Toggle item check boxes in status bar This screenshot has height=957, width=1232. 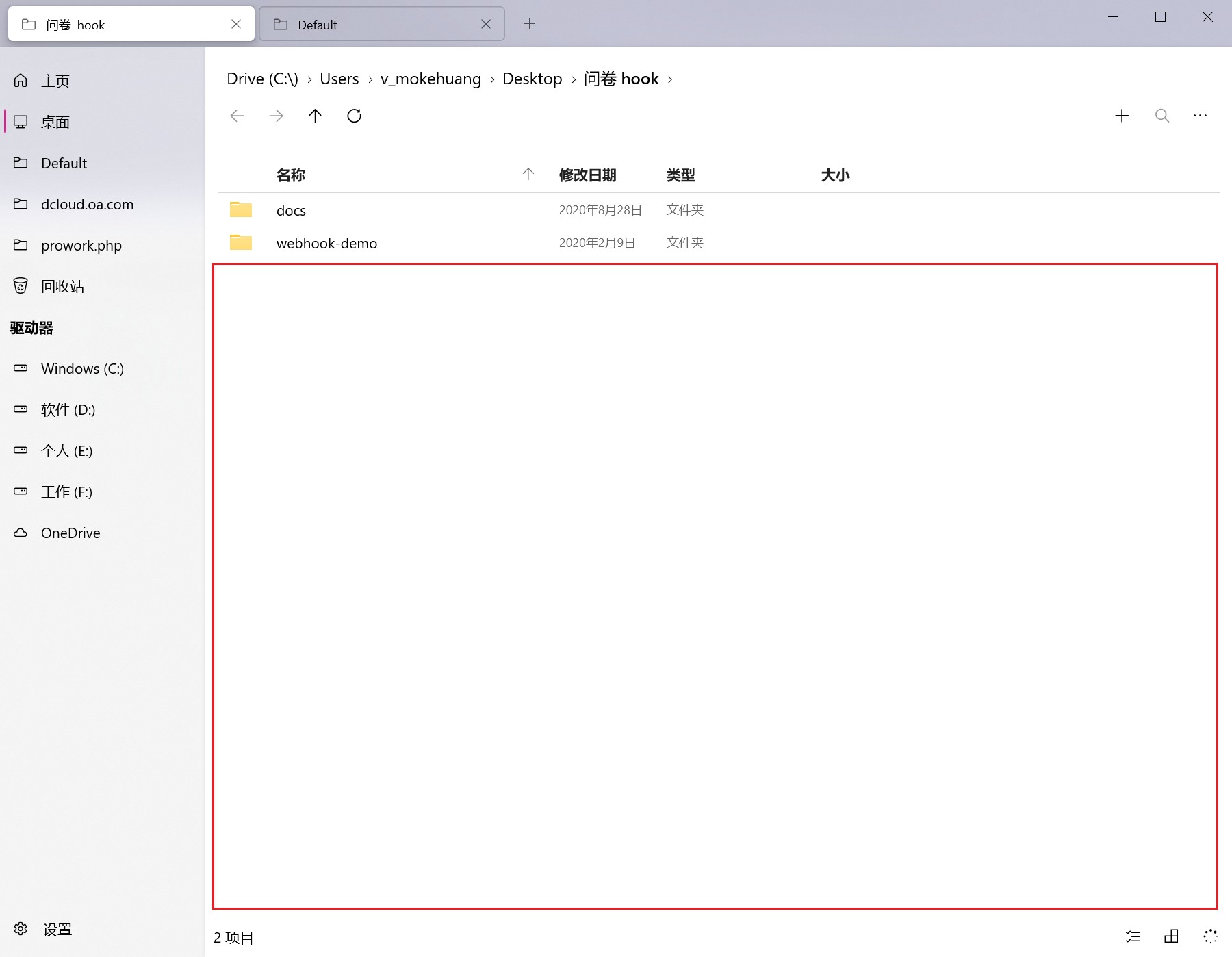(1133, 937)
